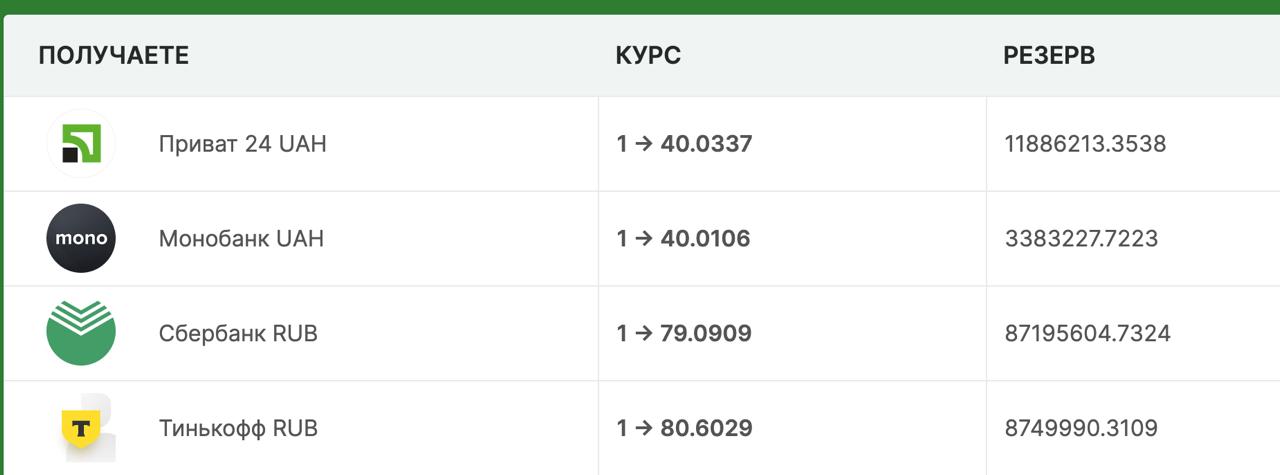
Task: Click the Privat 24 green logo icon
Action: [81, 144]
